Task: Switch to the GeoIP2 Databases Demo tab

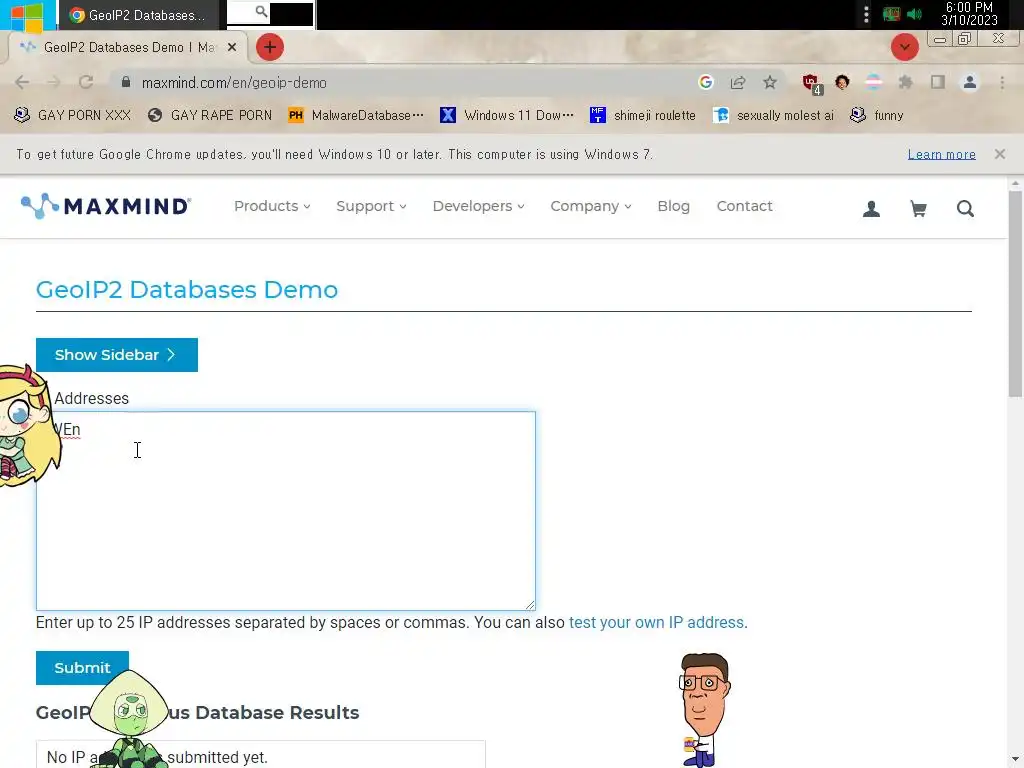Action: 128,47
